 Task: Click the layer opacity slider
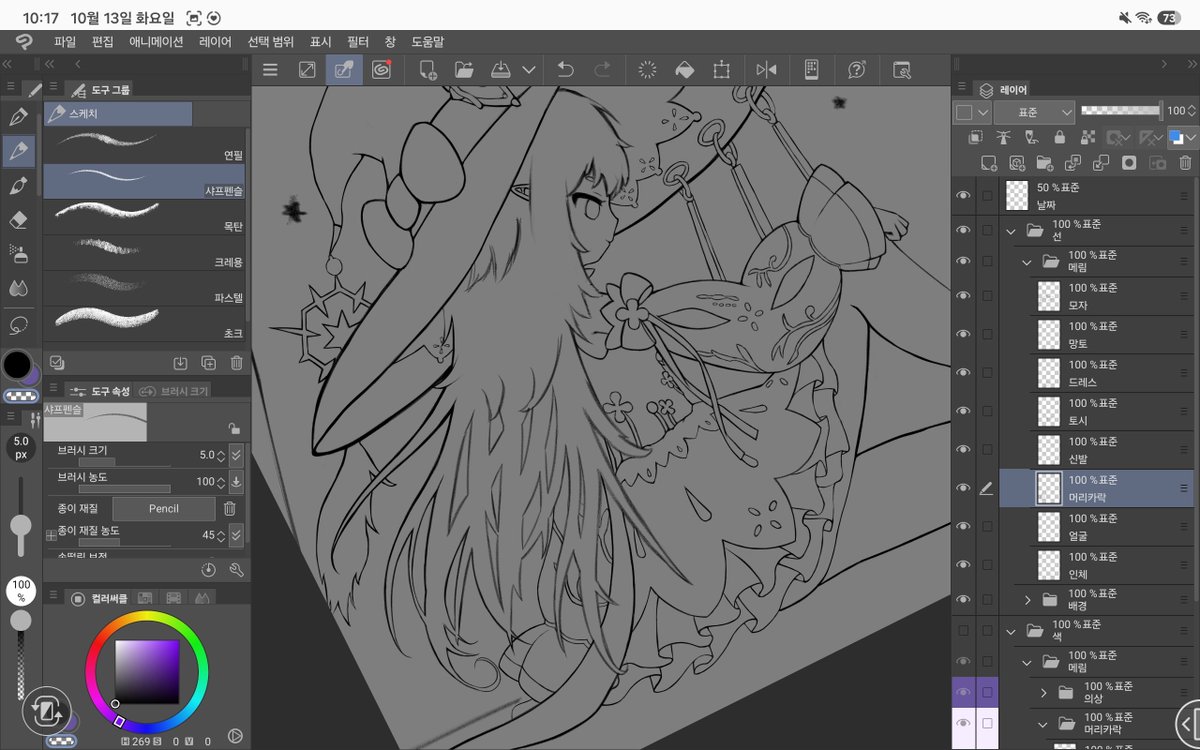tap(1120, 111)
